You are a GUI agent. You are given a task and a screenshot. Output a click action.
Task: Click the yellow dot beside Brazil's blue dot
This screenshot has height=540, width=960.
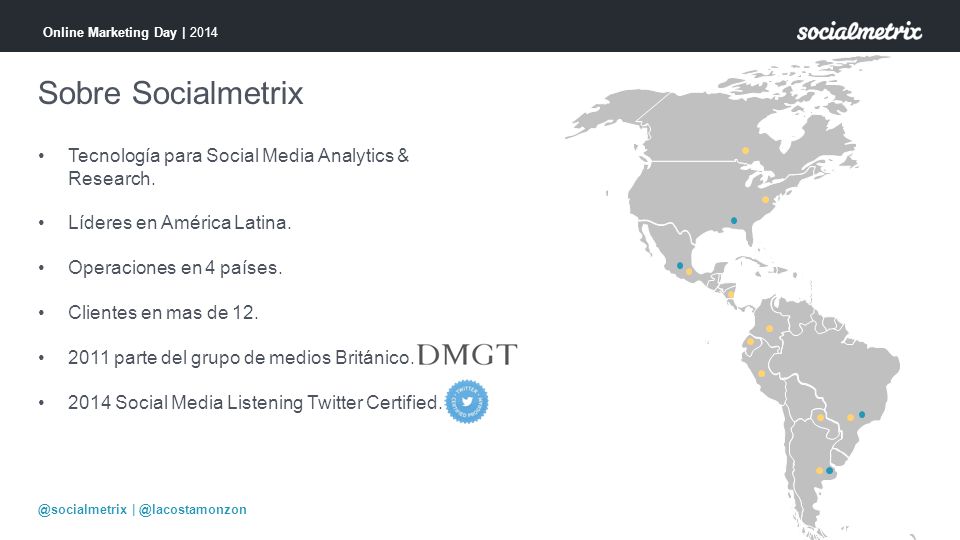[850, 418]
